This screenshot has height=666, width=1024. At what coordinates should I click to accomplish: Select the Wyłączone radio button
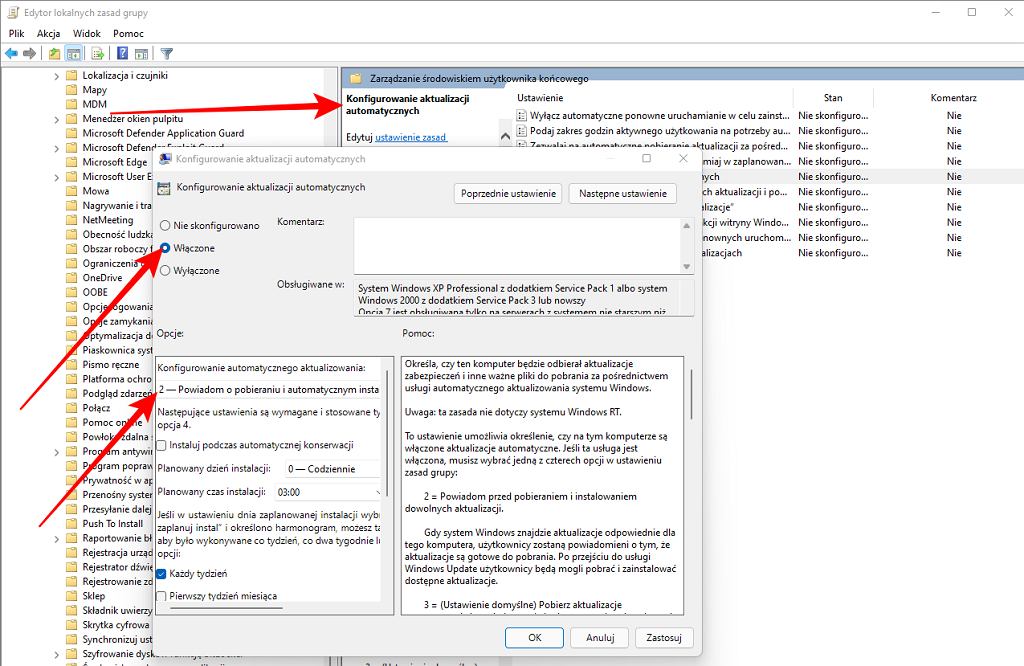pyautogui.click(x=165, y=270)
